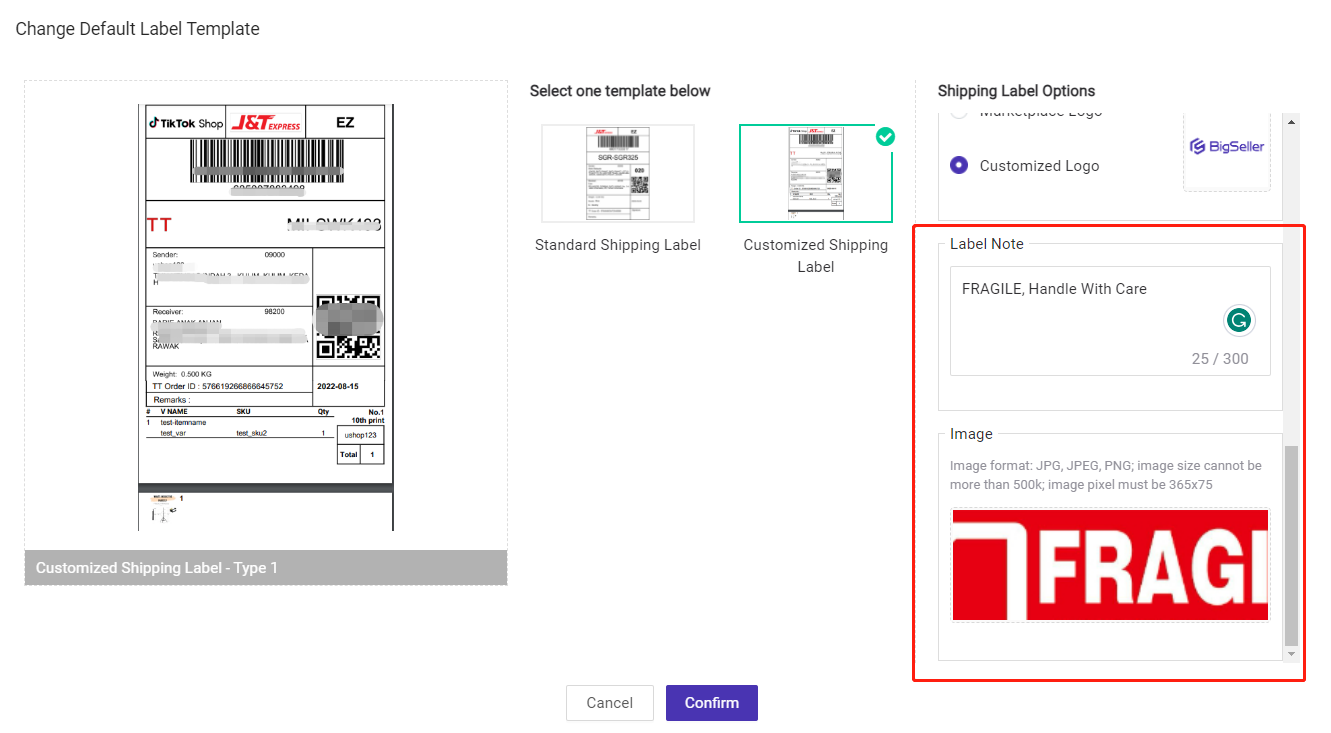Click the TikTok Shop logo in preview
Image resolution: width=1331 pixels, height=733 pixels.
coord(186,123)
